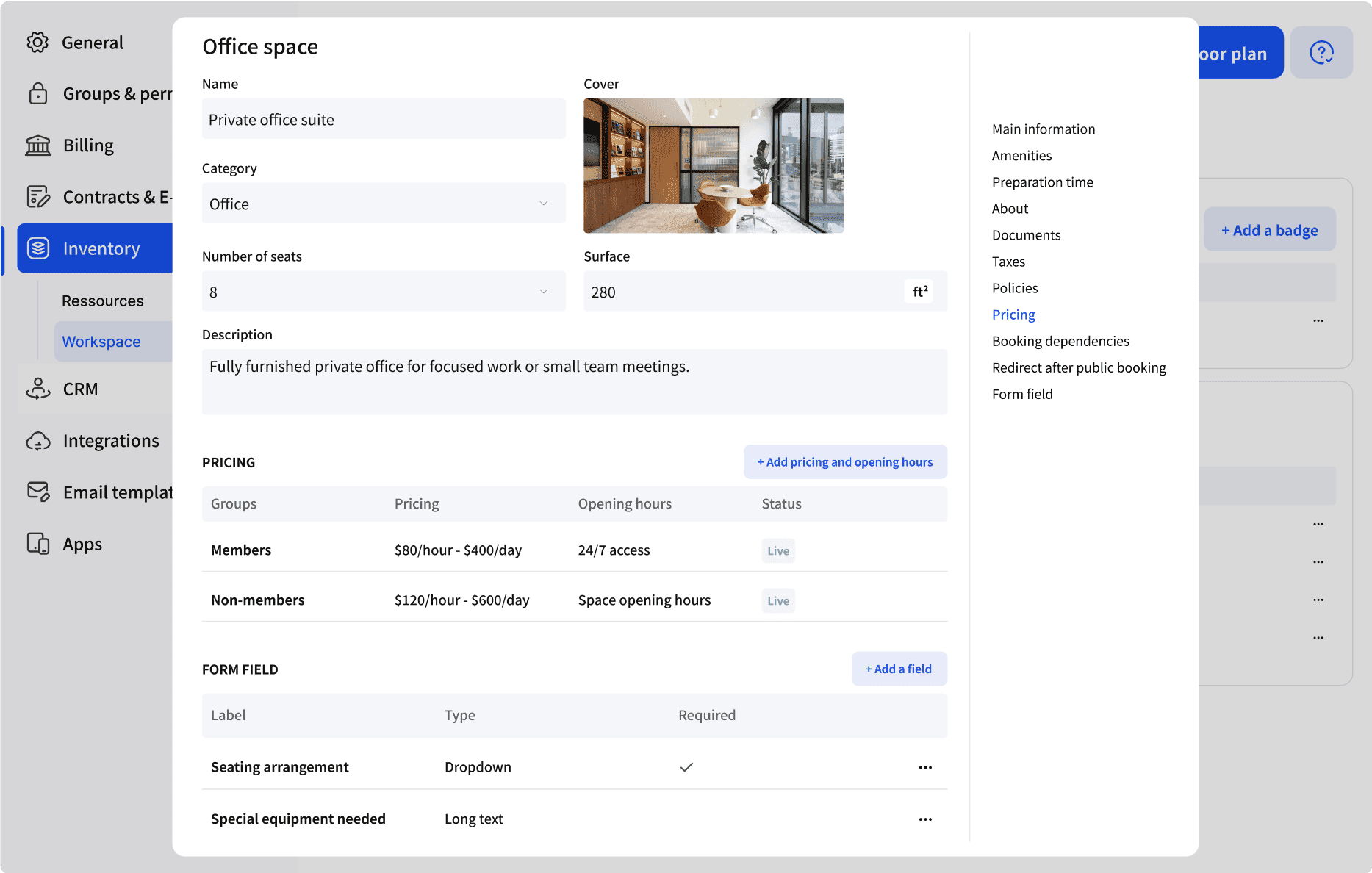Click the Apps sidebar icon
Screen dimensions: 1372x873
pos(38,544)
